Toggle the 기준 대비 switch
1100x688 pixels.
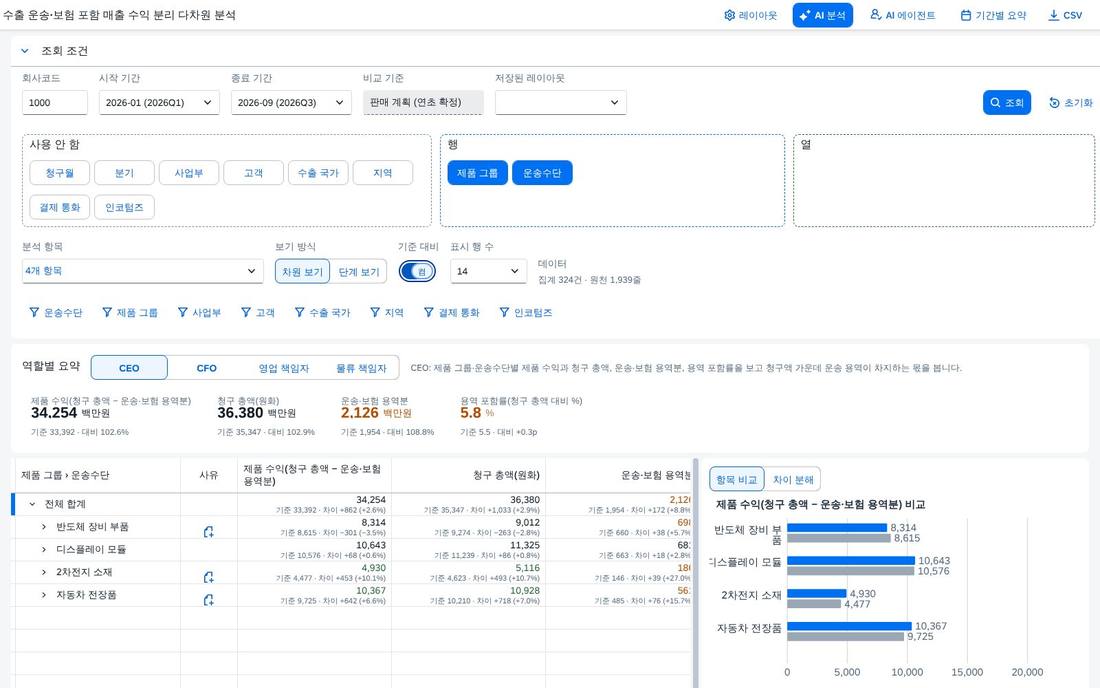[417, 271]
